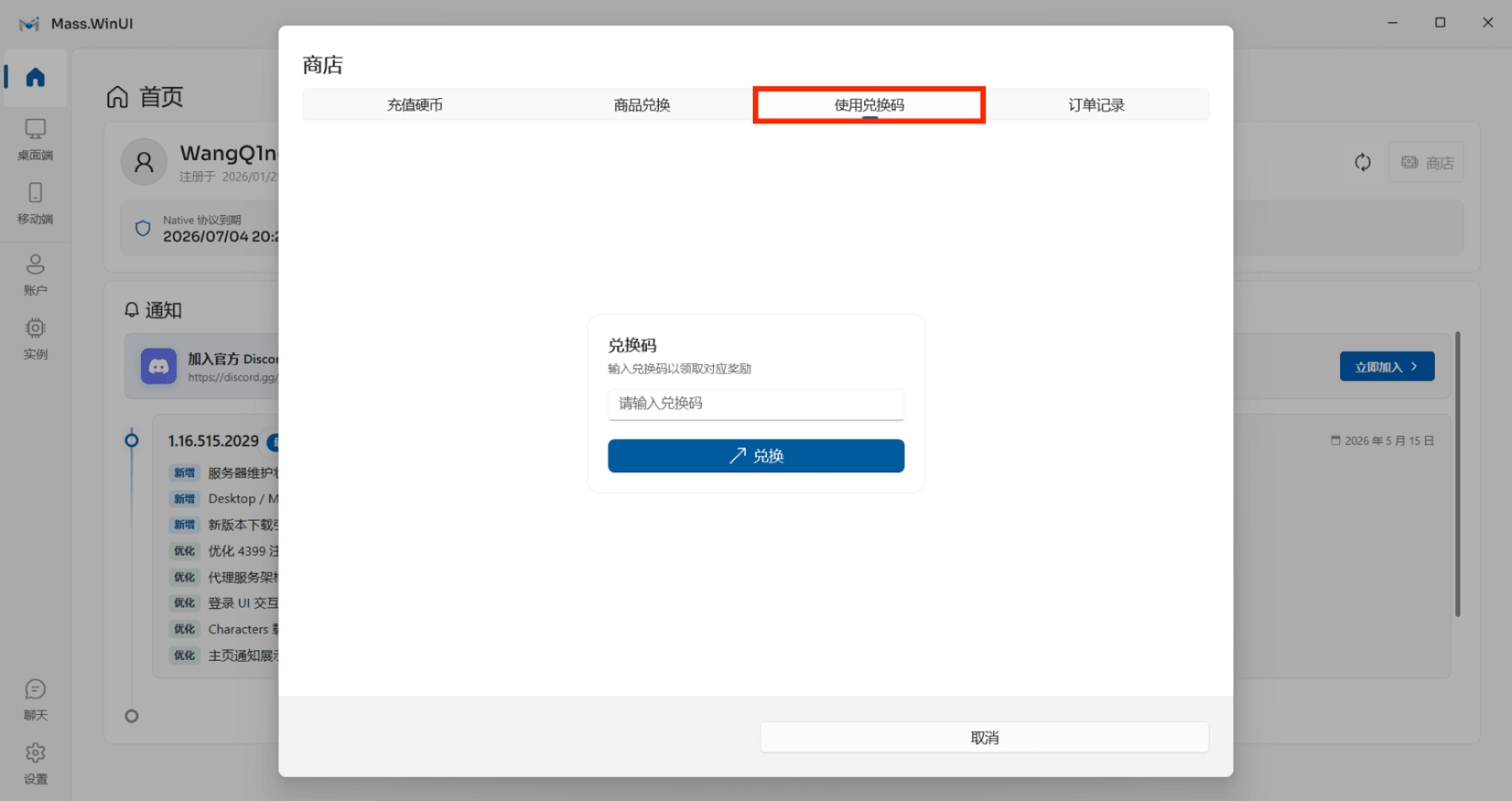Click the lower empty timeline marker circle
The width and height of the screenshot is (1512, 801).
(132, 716)
